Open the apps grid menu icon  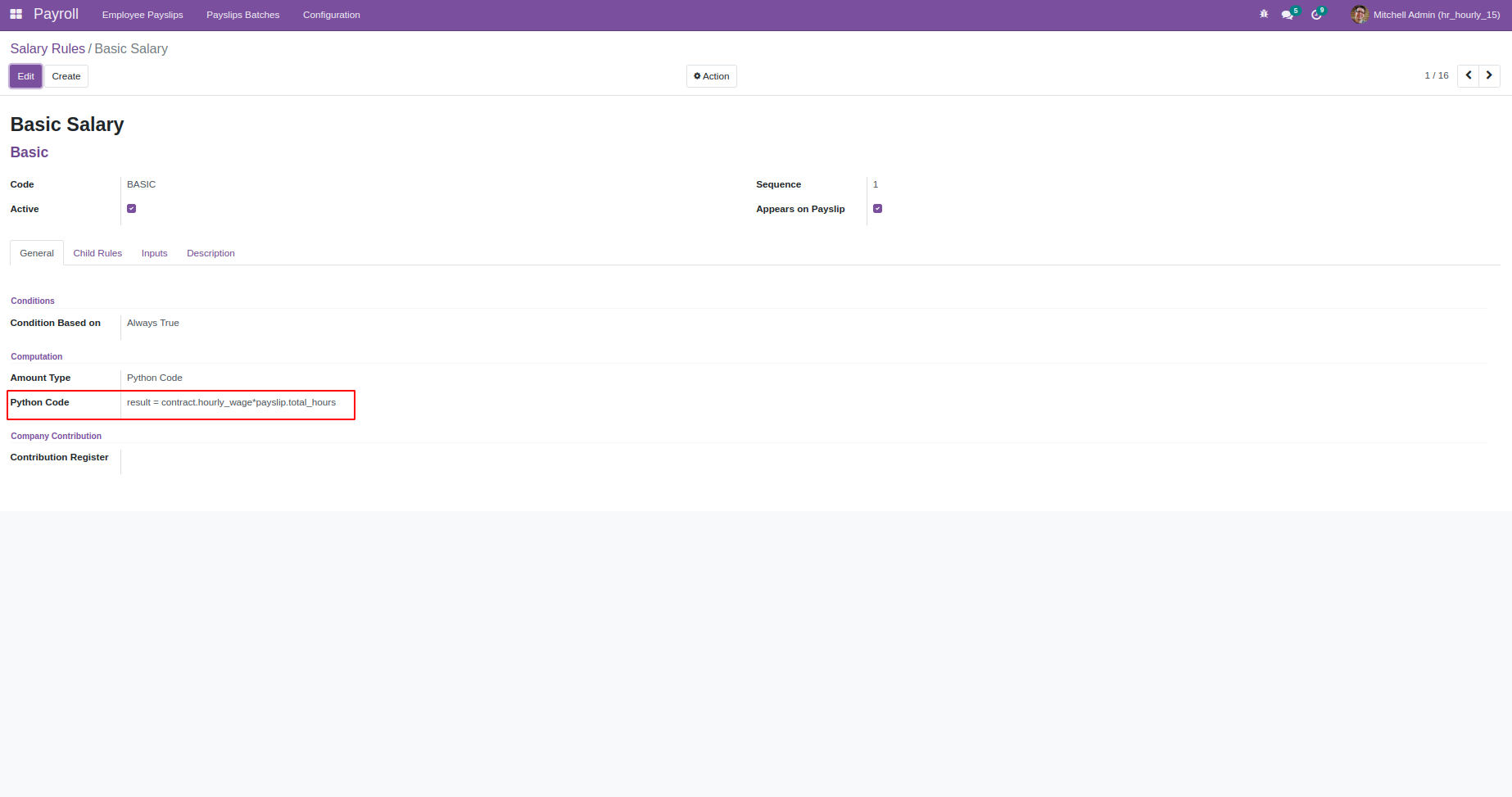(16, 15)
